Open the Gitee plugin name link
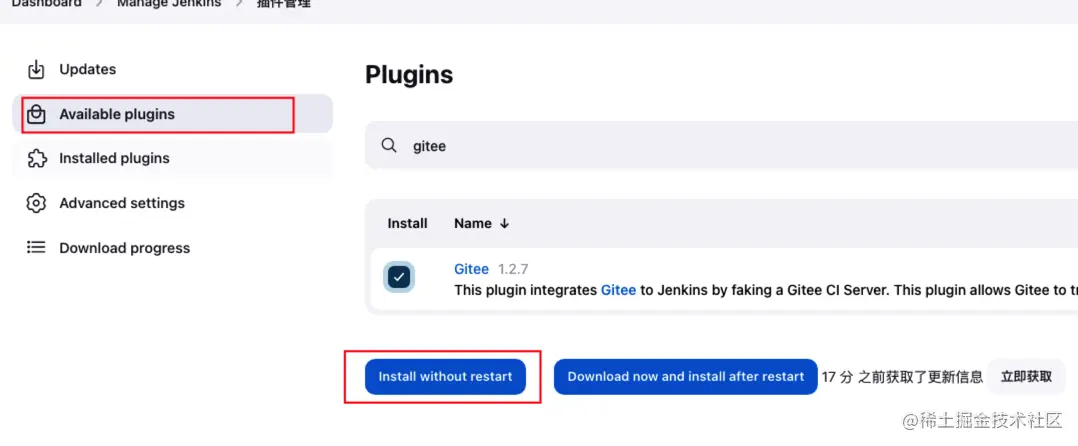 click(471, 269)
